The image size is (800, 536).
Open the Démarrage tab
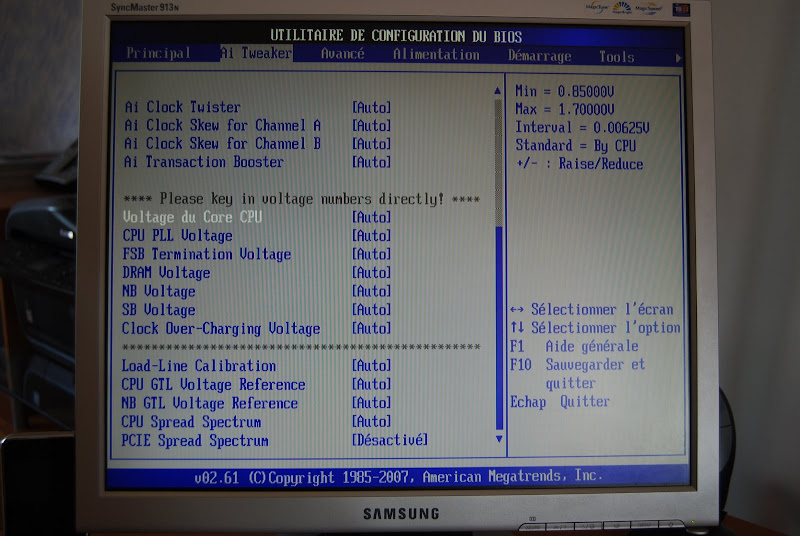tap(539, 56)
